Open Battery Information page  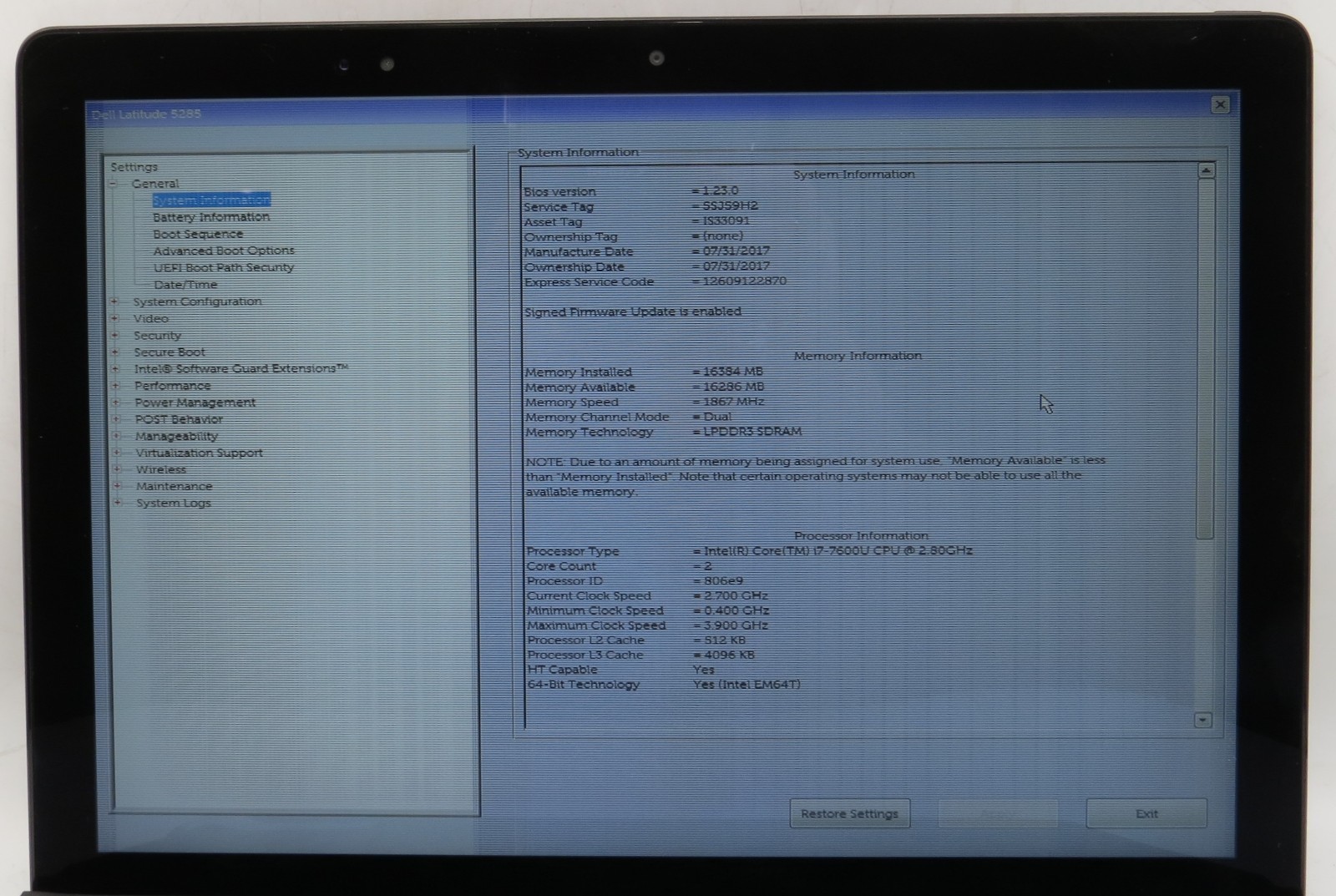tap(211, 217)
